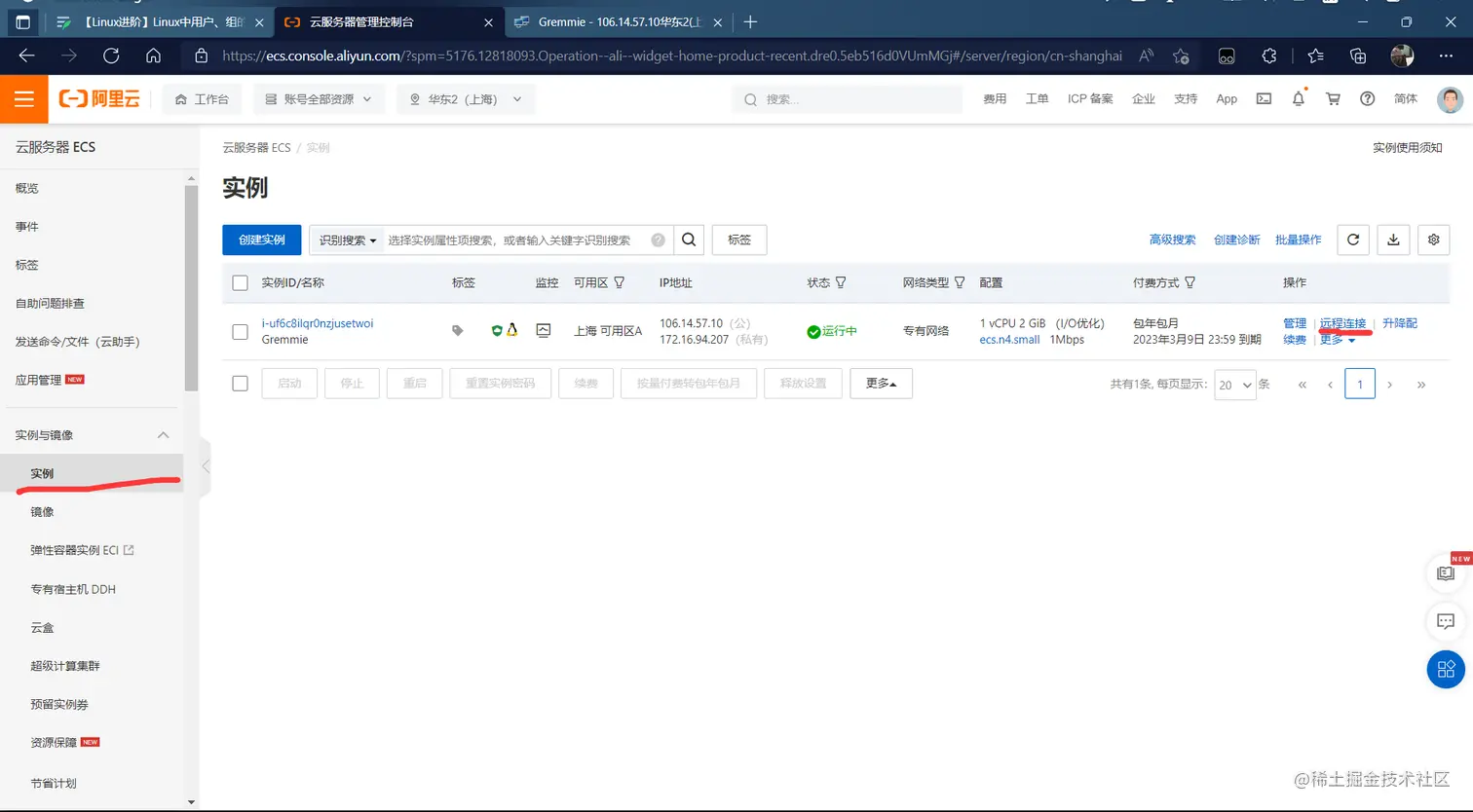Tick the checkbox for the Gremmie instance row
Screen dimensions: 1473x812
[241, 332]
